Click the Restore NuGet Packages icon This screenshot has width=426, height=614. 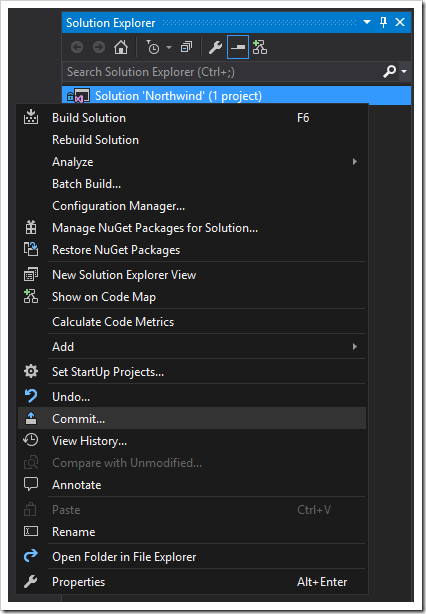pyautogui.click(x=31, y=249)
